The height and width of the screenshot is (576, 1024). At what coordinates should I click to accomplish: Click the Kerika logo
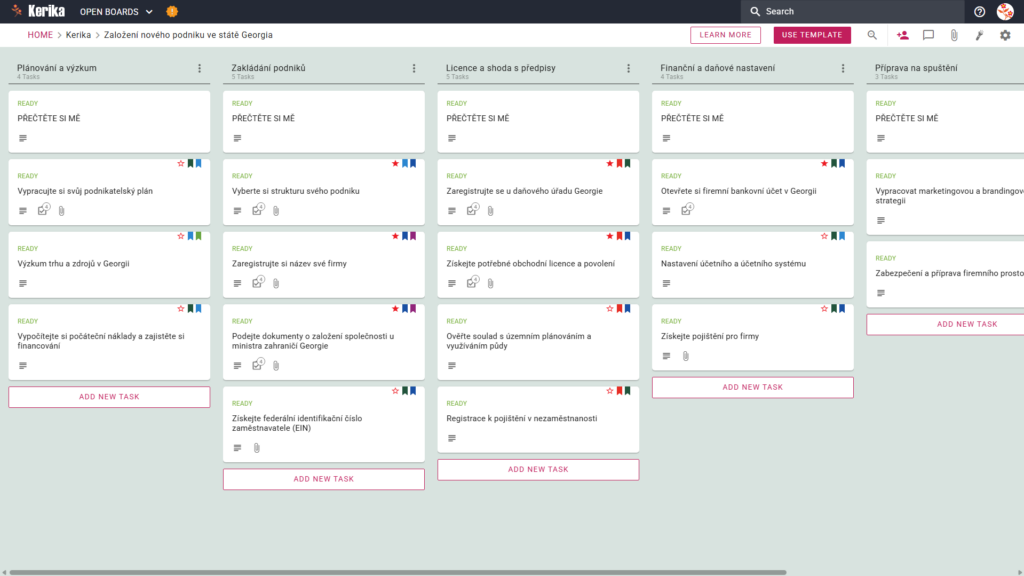[39, 11]
